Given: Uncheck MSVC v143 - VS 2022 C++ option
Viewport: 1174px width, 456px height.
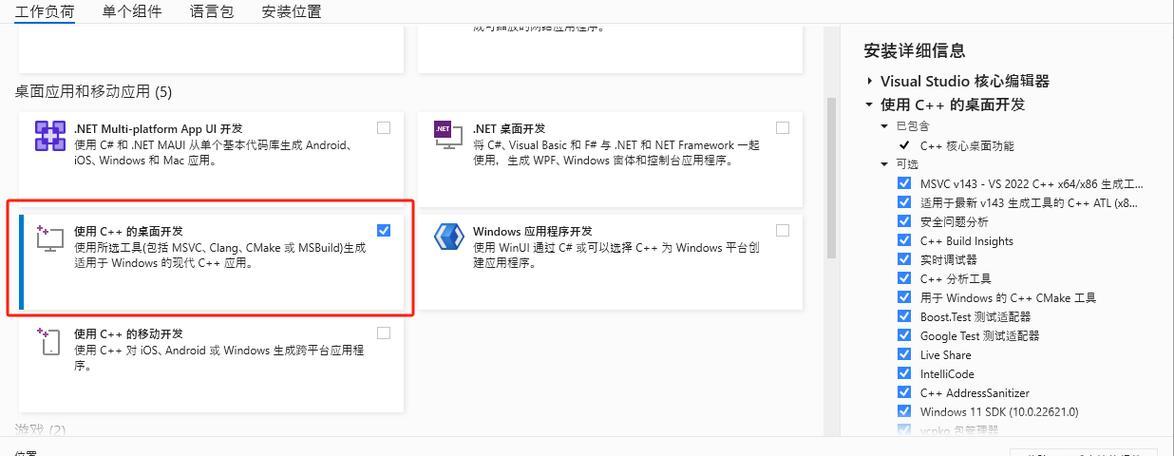Looking at the screenshot, I should [904, 183].
